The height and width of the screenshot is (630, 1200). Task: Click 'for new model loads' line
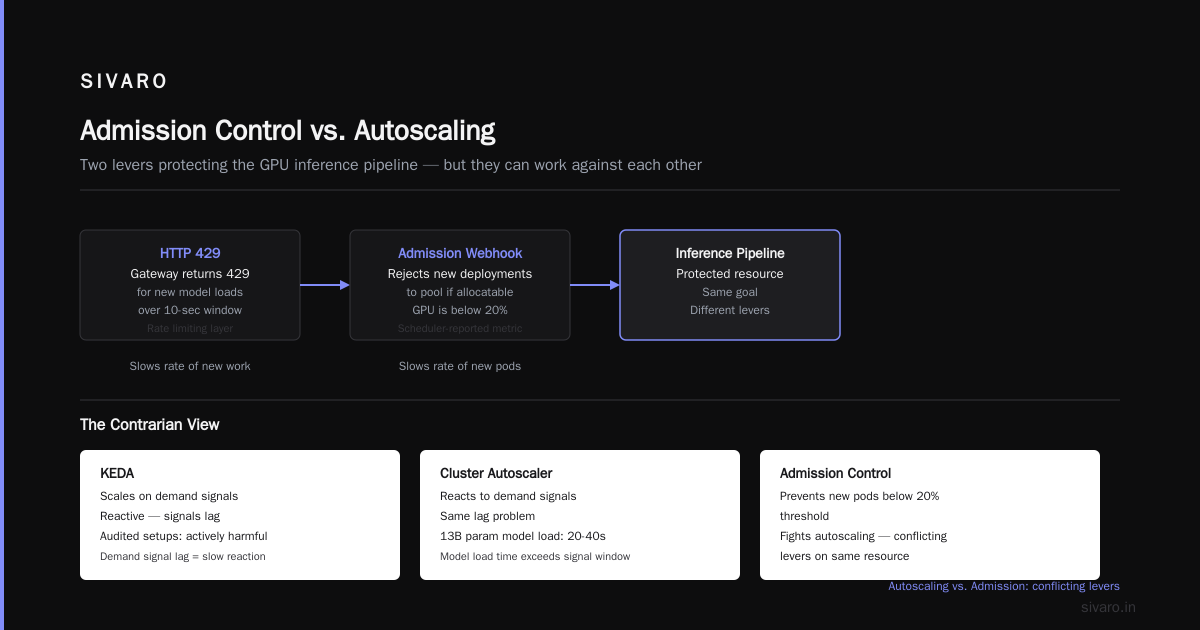190,292
